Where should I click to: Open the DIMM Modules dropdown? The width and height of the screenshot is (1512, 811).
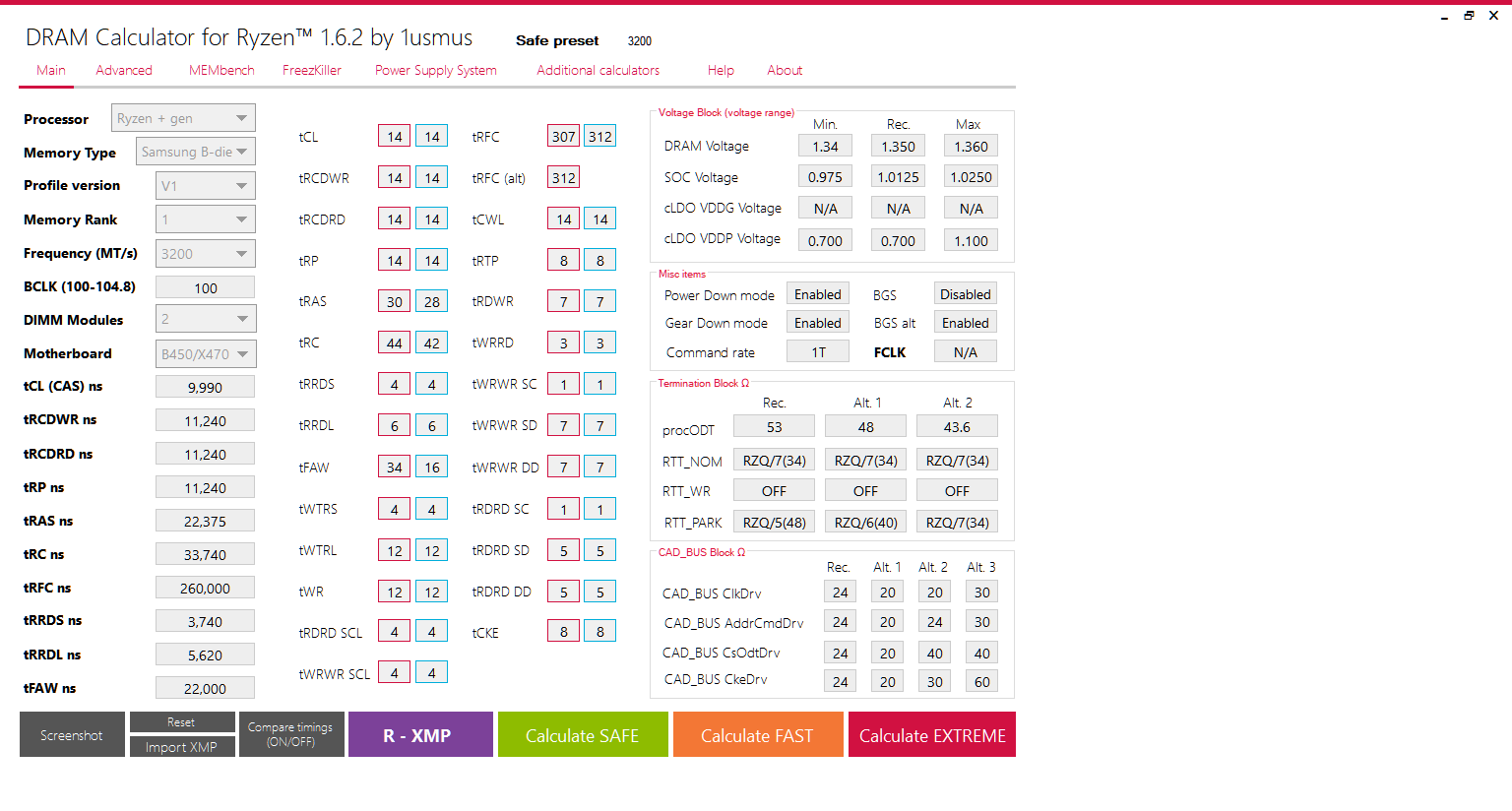(x=206, y=319)
